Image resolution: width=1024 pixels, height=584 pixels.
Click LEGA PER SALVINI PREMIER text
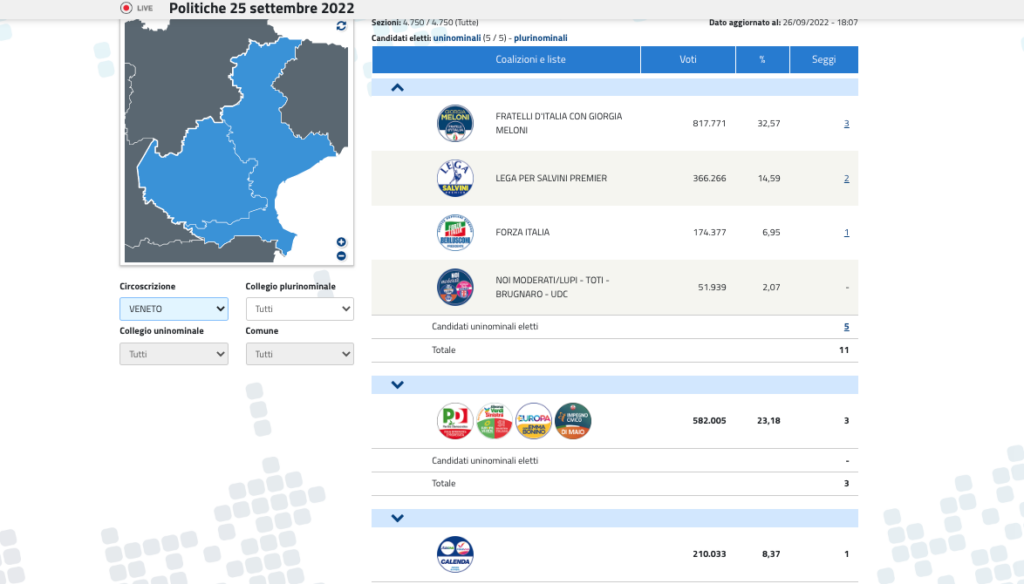coord(551,178)
